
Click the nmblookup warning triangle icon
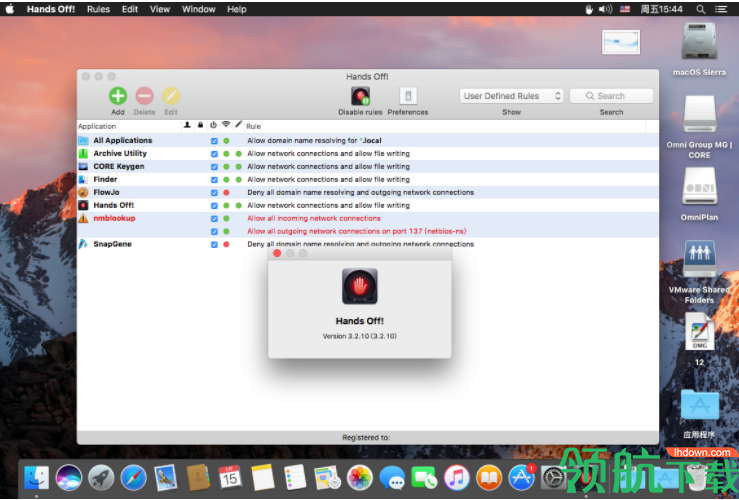click(x=83, y=218)
